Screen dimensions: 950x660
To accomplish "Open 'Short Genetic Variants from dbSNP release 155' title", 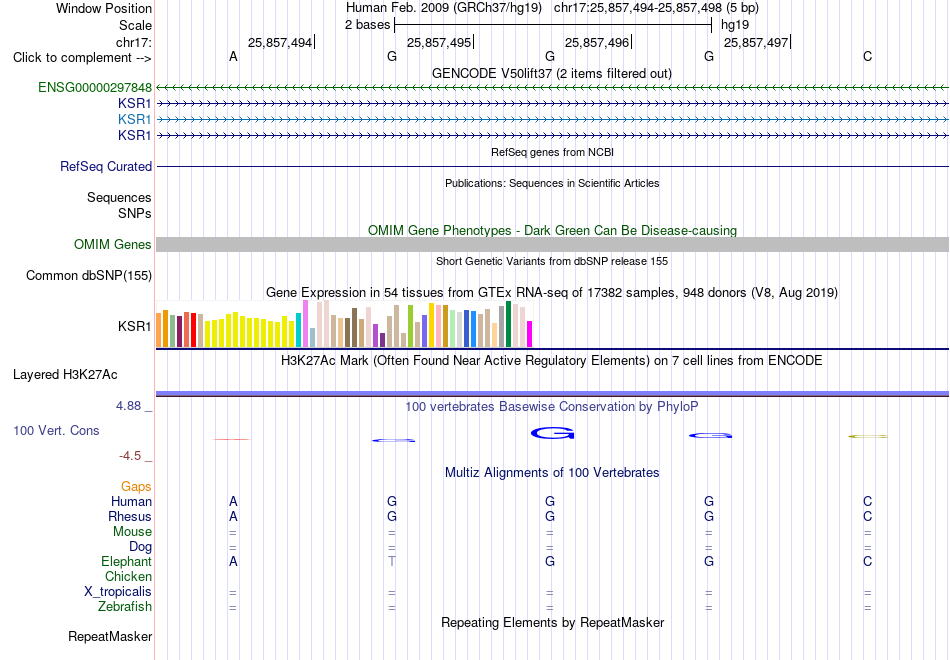I will [552, 261].
